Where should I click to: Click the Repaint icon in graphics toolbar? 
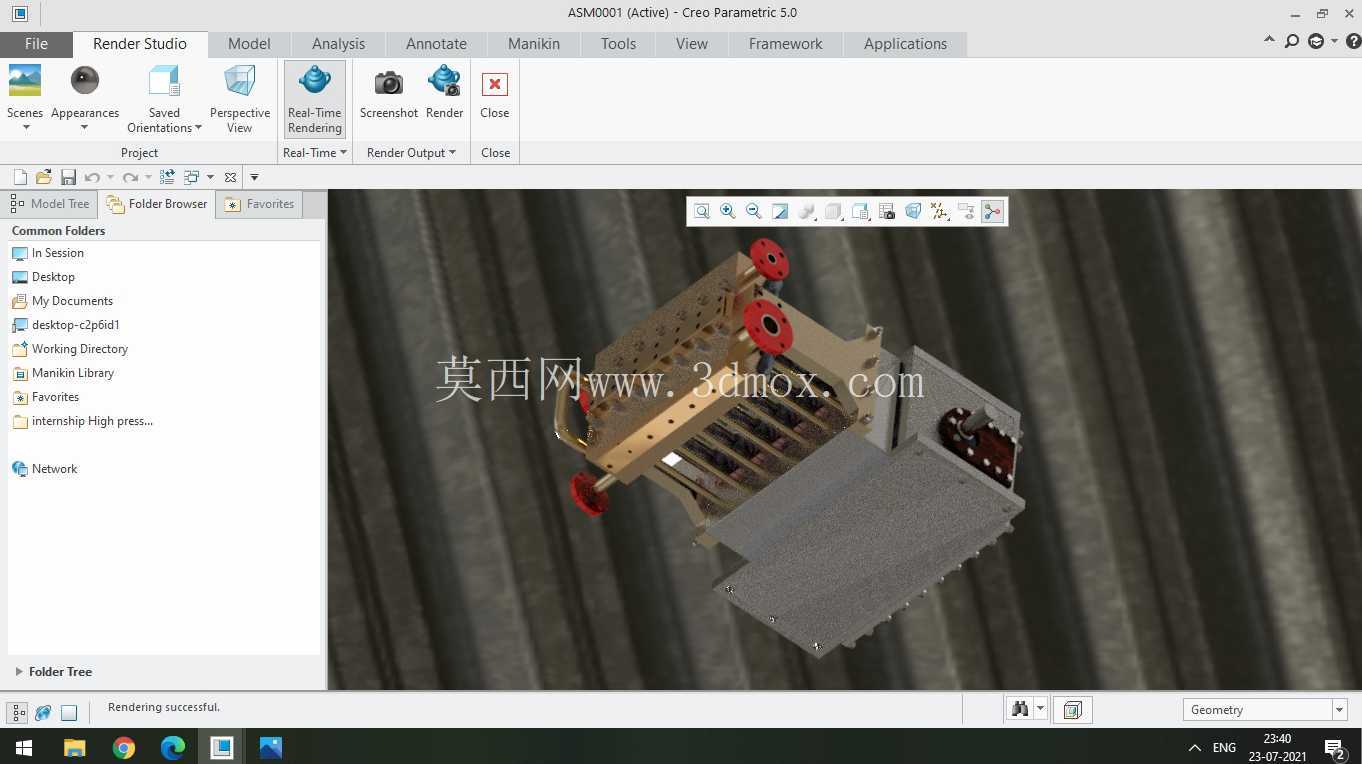780,211
